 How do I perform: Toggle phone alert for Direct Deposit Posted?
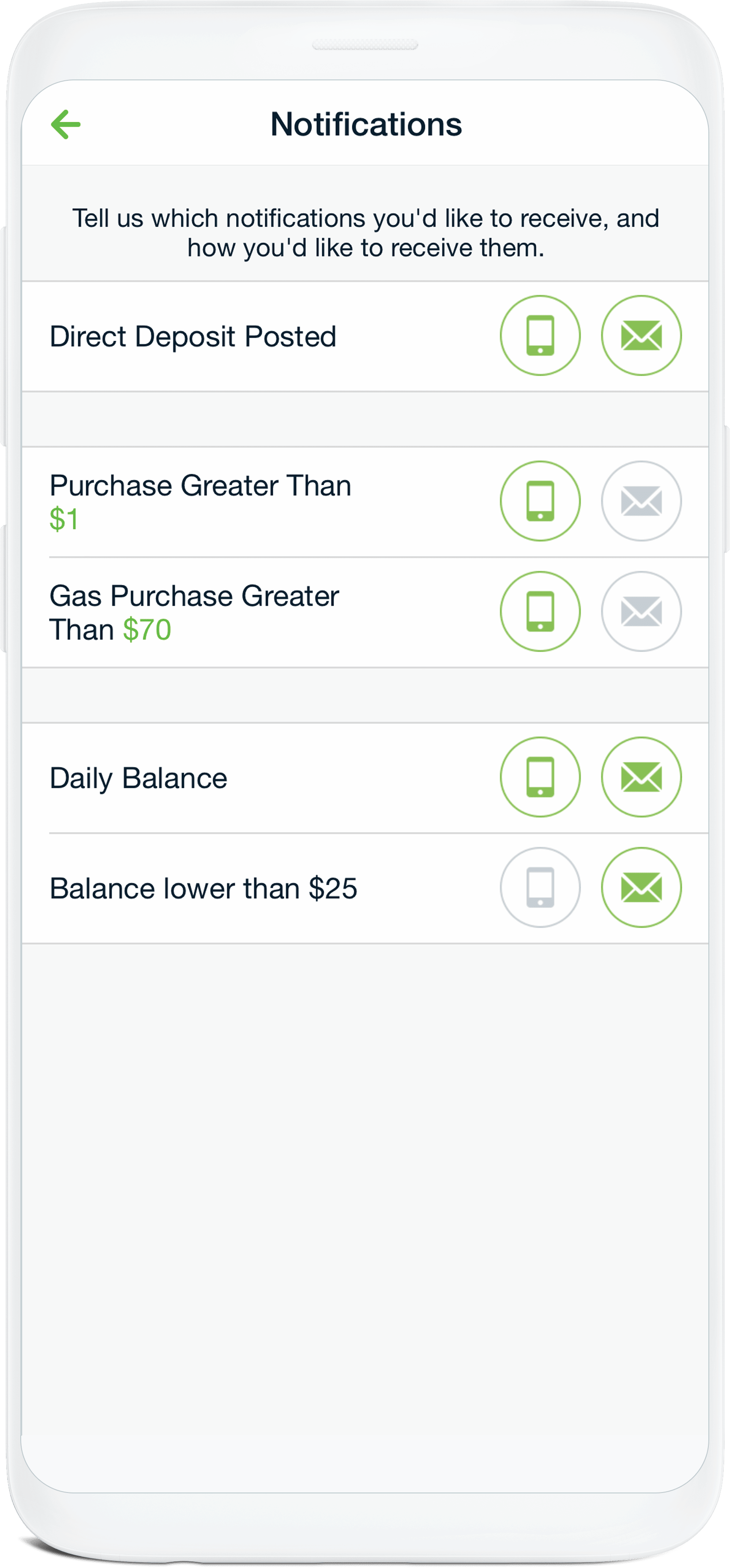tap(540, 335)
